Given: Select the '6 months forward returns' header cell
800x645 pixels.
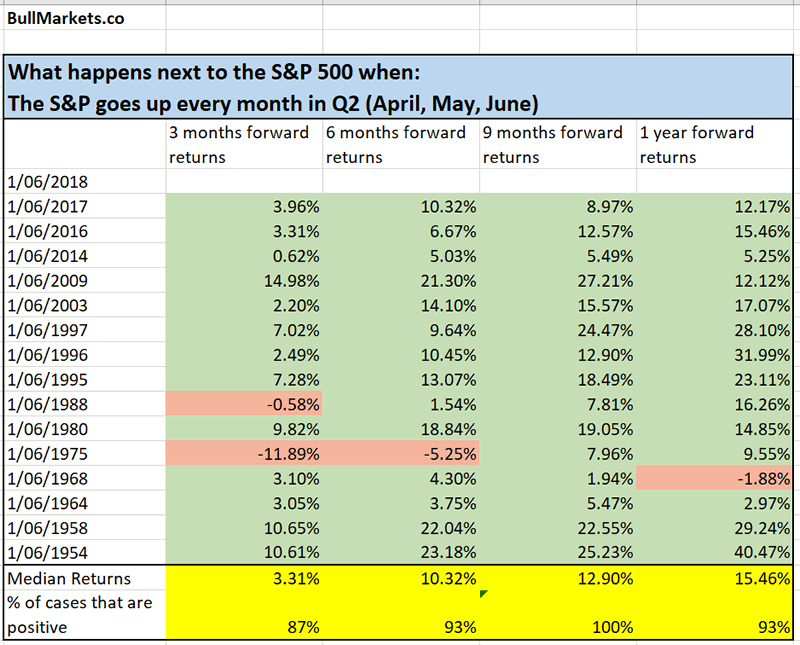Looking at the screenshot, I should [398, 144].
